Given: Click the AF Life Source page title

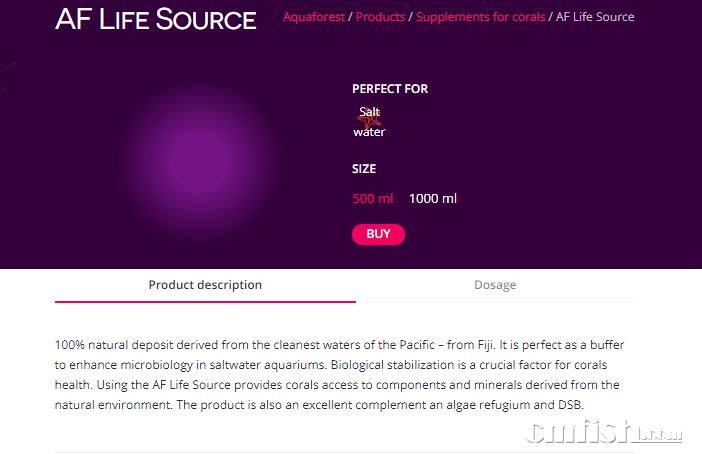Looking at the screenshot, I should pyautogui.click(x=156, y=19).
